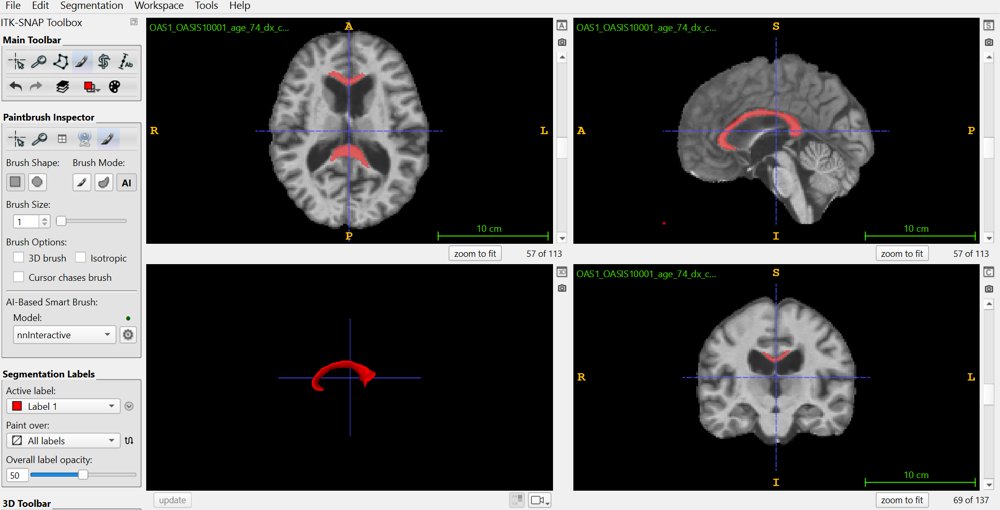Select the Polygon tool in Main Toolbar
The height and width of the screenshot is (510, 1000).
coord(60,62)
